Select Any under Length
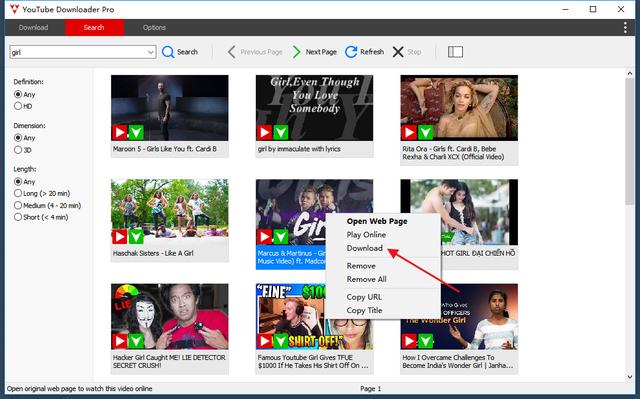640x399 pixels. 18,182
